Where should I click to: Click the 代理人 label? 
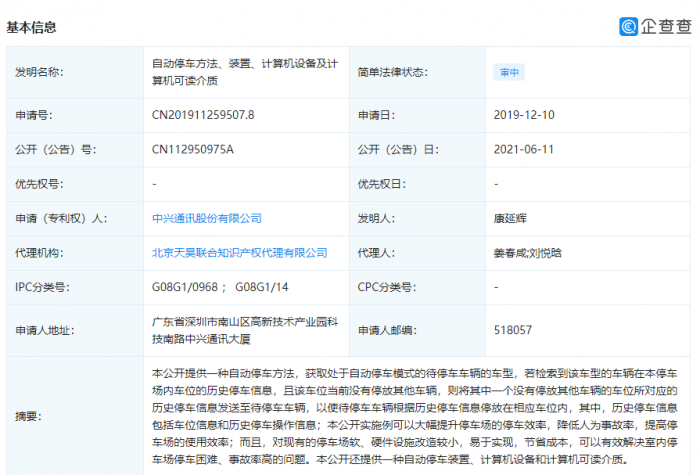376,253
